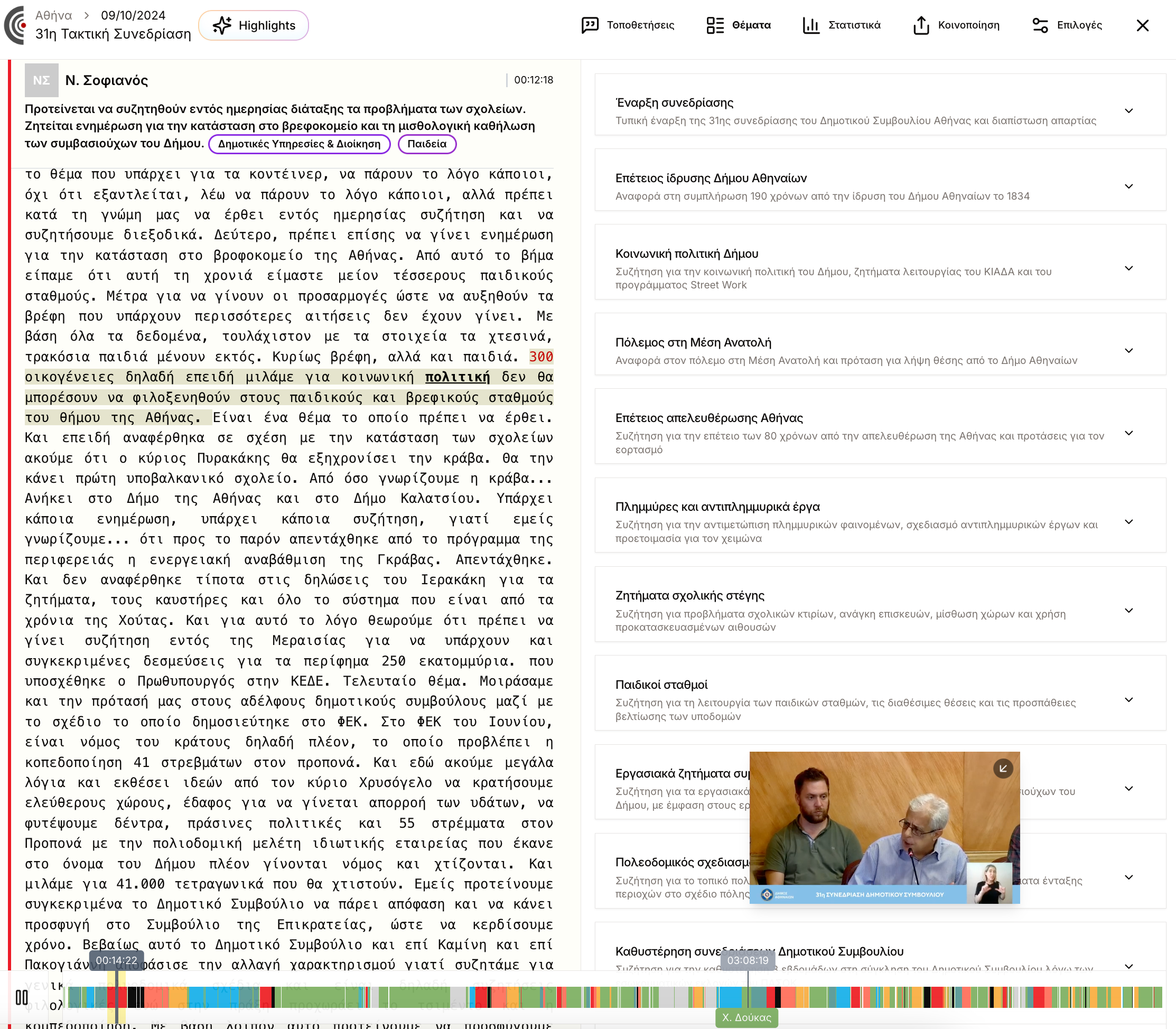Expand Ζητήματα σχολικής στέγης topic

click(1128, 611)
